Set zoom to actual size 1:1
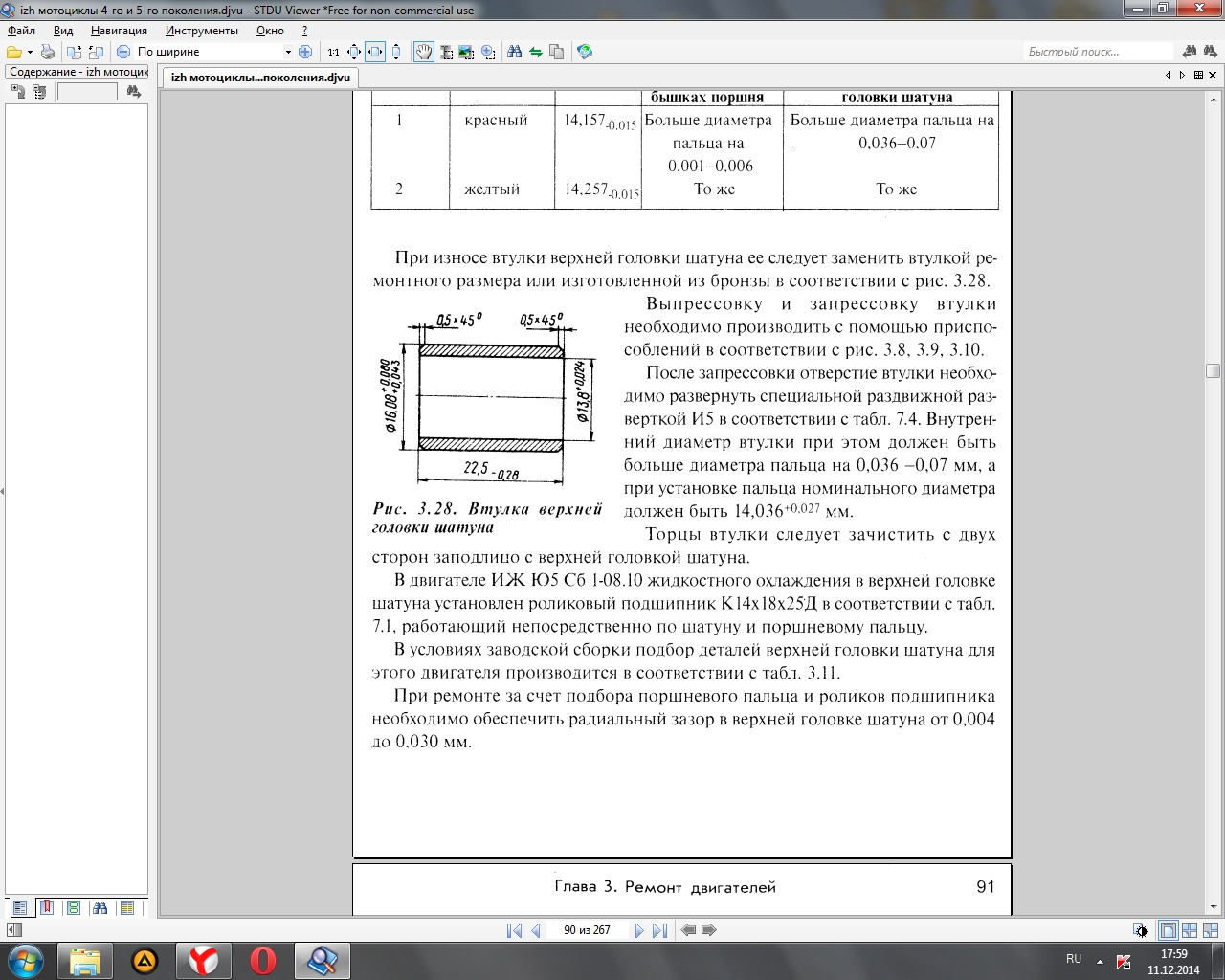 (x=333, y=52)
